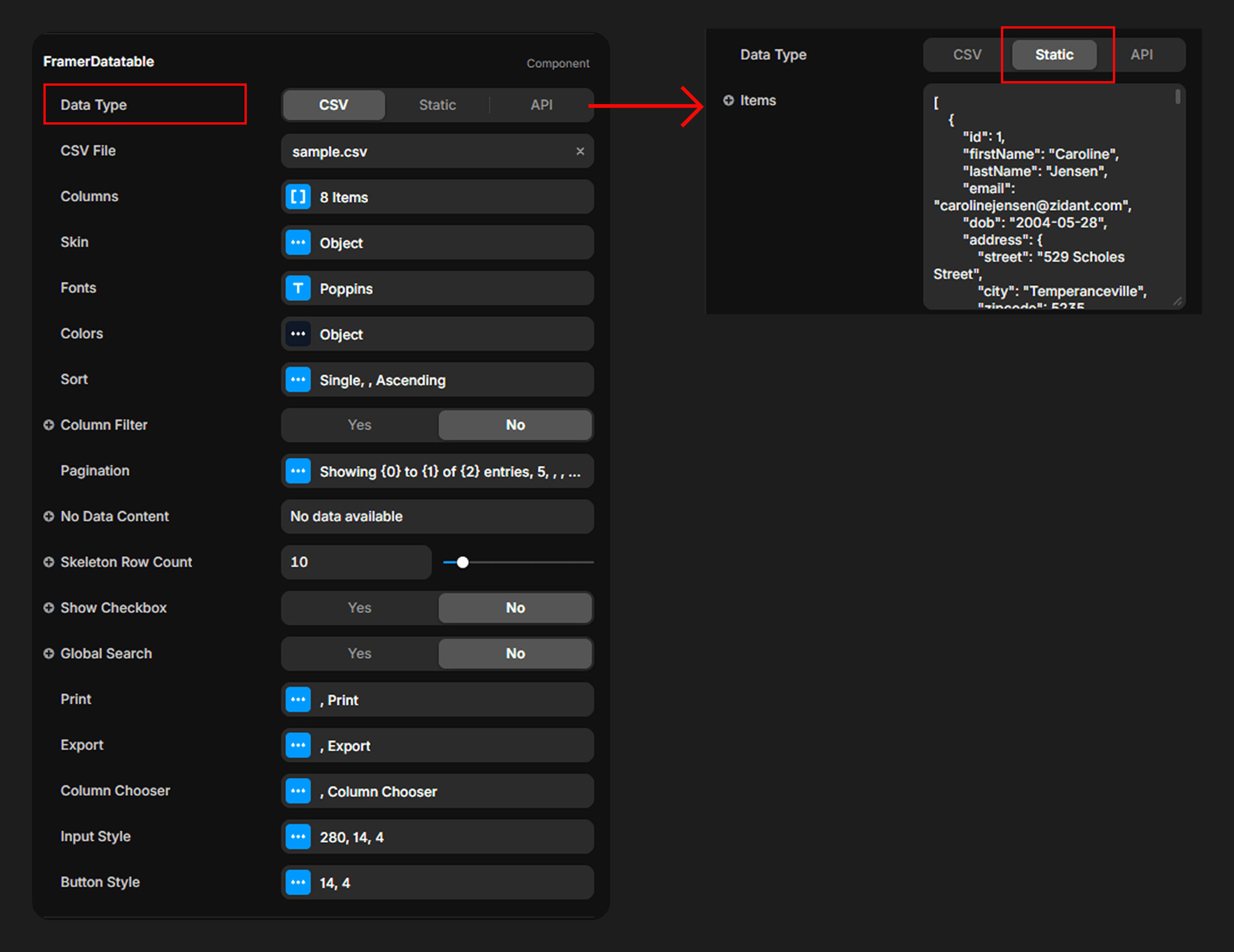Open the Pagination settings ellipsis icon
Viewport: 1234px width, 952px height.
298,471
